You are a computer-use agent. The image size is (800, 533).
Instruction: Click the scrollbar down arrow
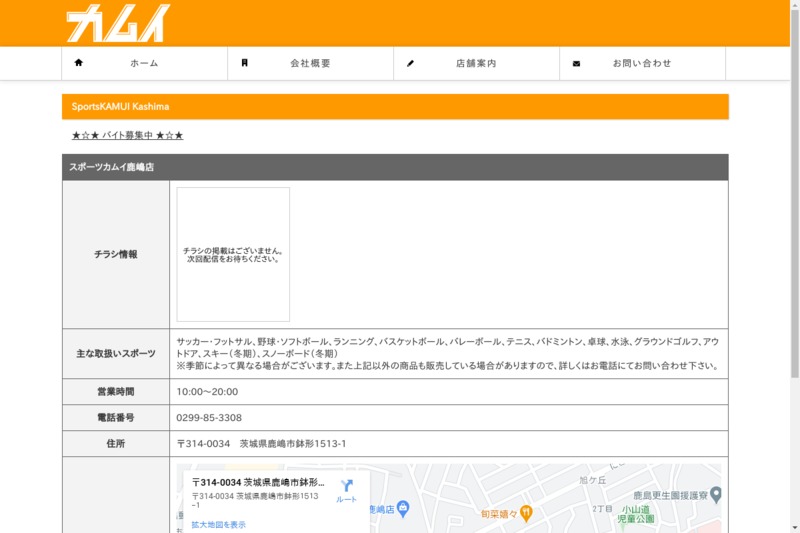pos(795,528)
